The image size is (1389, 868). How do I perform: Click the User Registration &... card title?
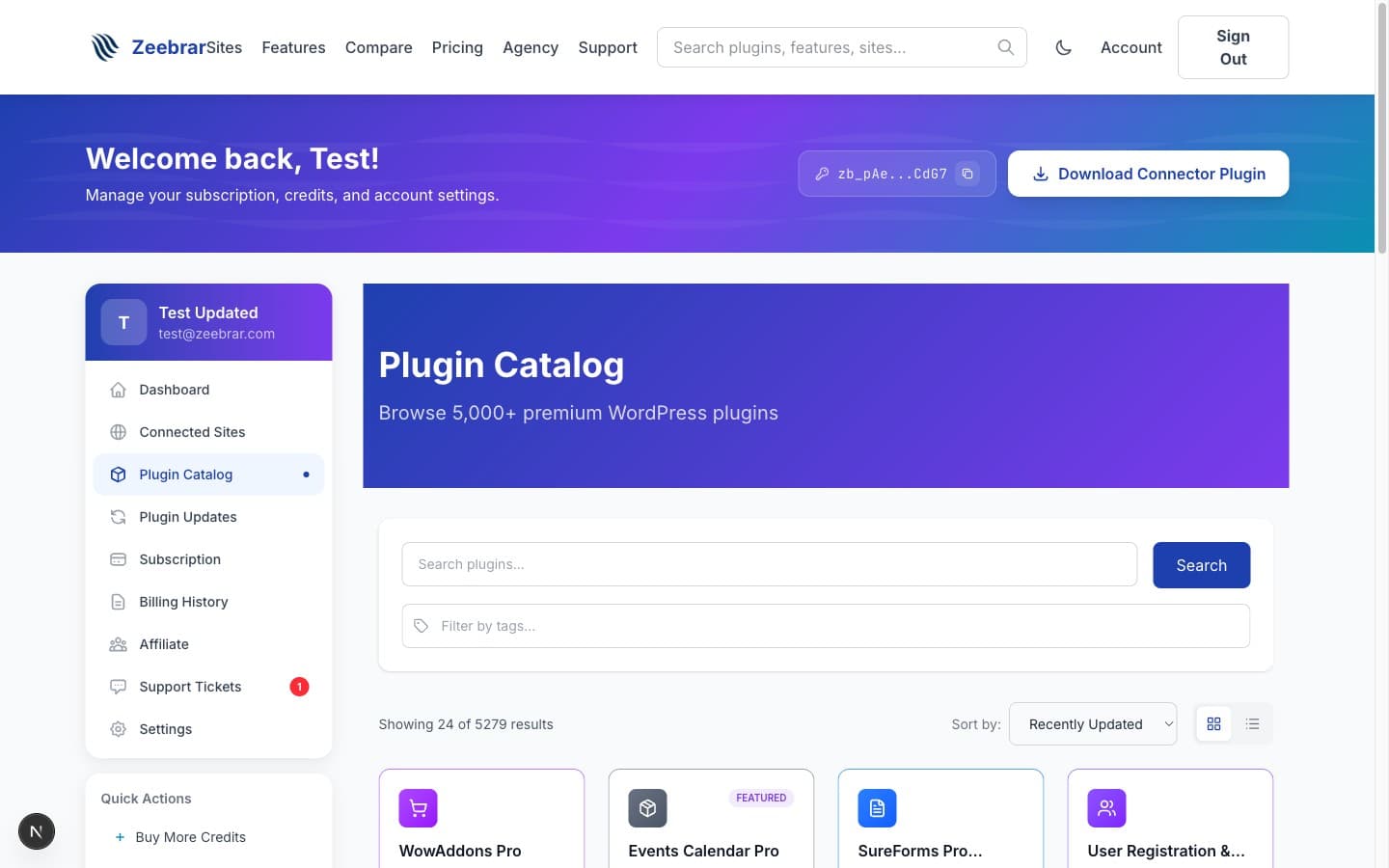(1166, 851)
